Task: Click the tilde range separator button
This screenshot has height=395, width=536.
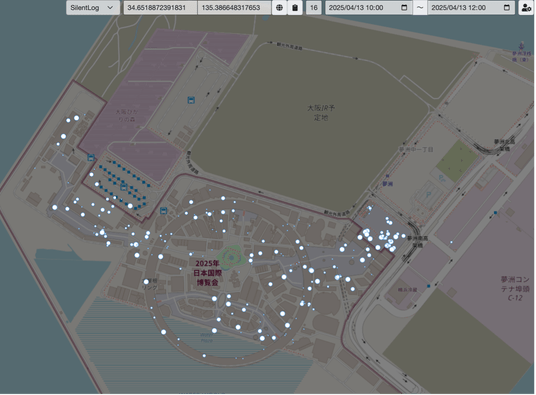Action: click(x=420, y=8)
